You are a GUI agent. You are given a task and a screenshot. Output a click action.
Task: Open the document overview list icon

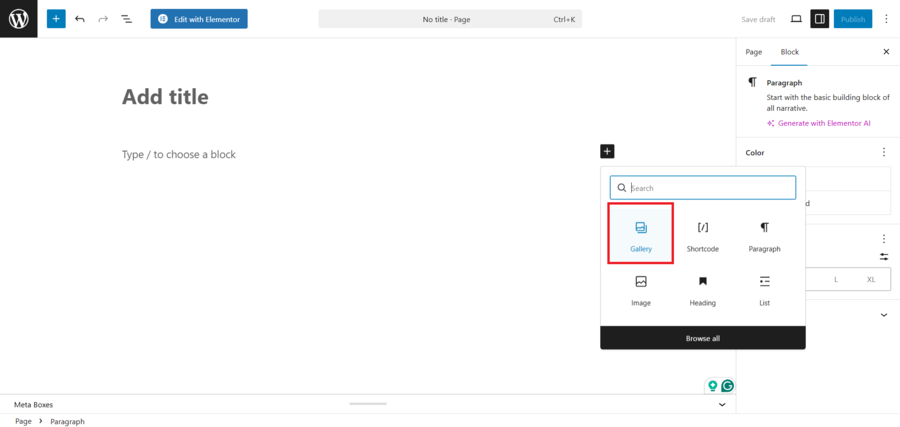tap(127, 19)
